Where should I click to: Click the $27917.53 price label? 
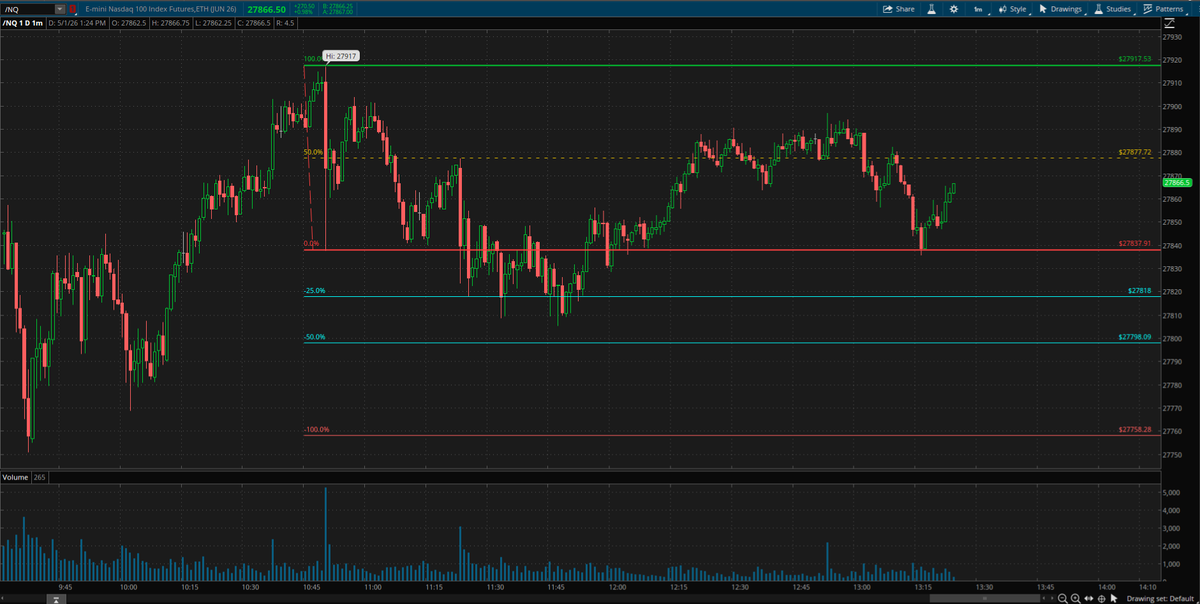(1135, 59)
